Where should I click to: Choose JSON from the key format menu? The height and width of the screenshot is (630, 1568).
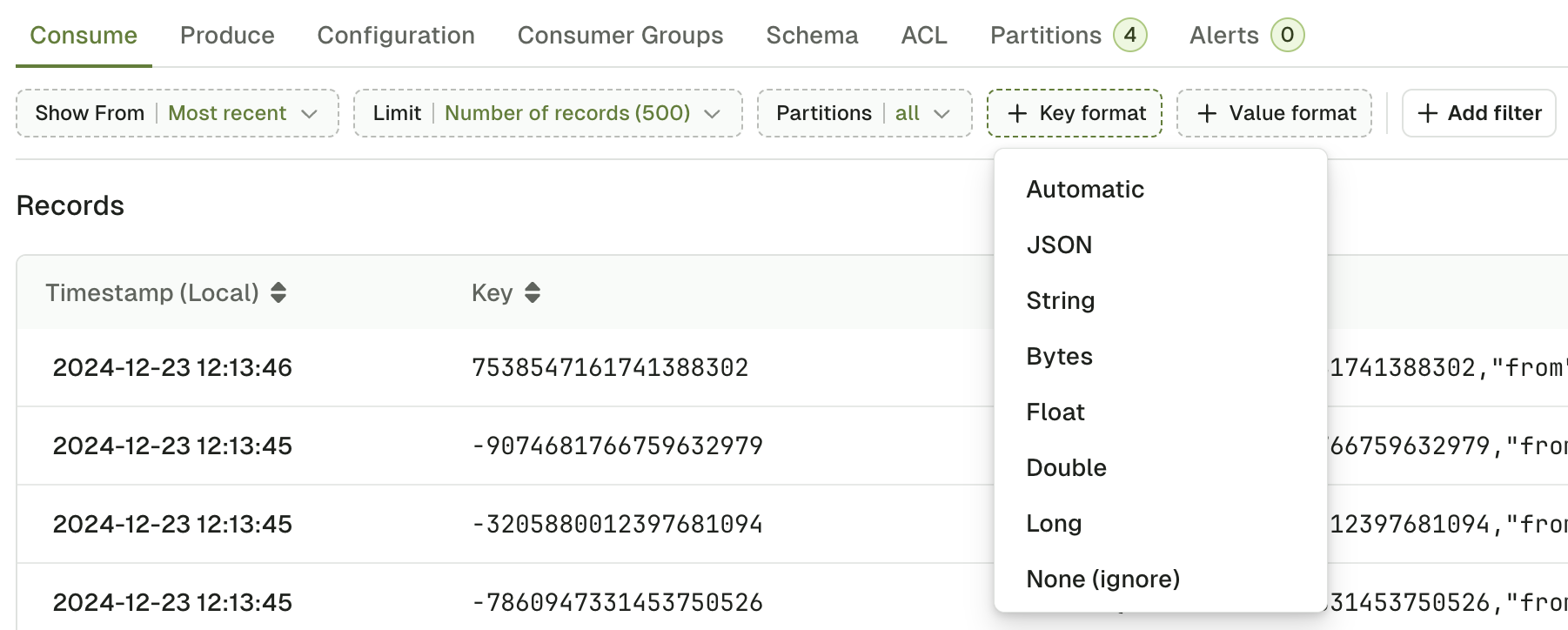(1160, 245)
